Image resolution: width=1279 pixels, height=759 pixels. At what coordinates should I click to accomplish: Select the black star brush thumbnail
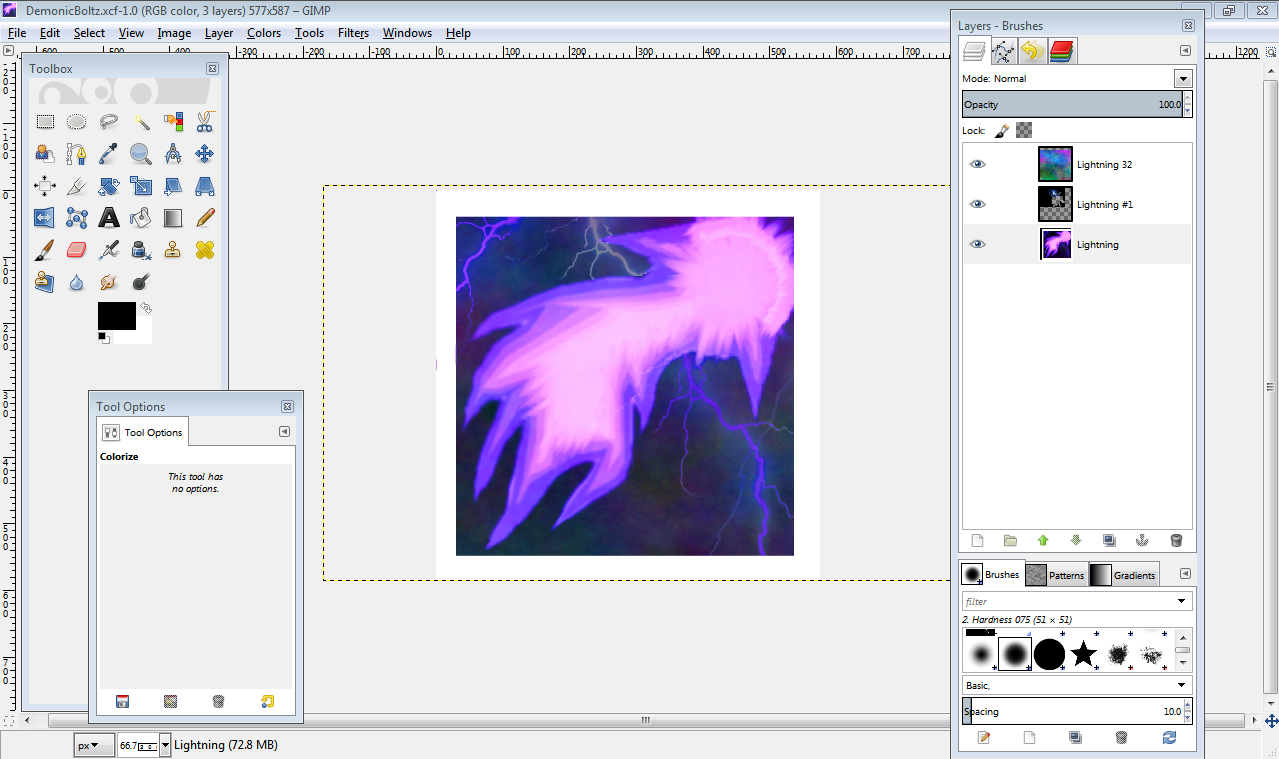pos(1083,655)
